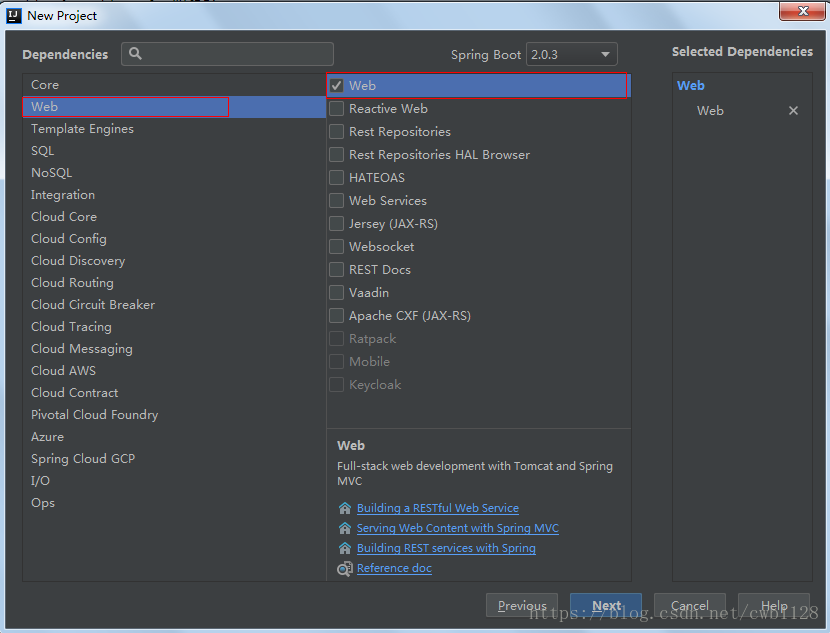Select the Spring Cloud GCP category
This screenshot has height=633, width=830.
coord(174,459)
